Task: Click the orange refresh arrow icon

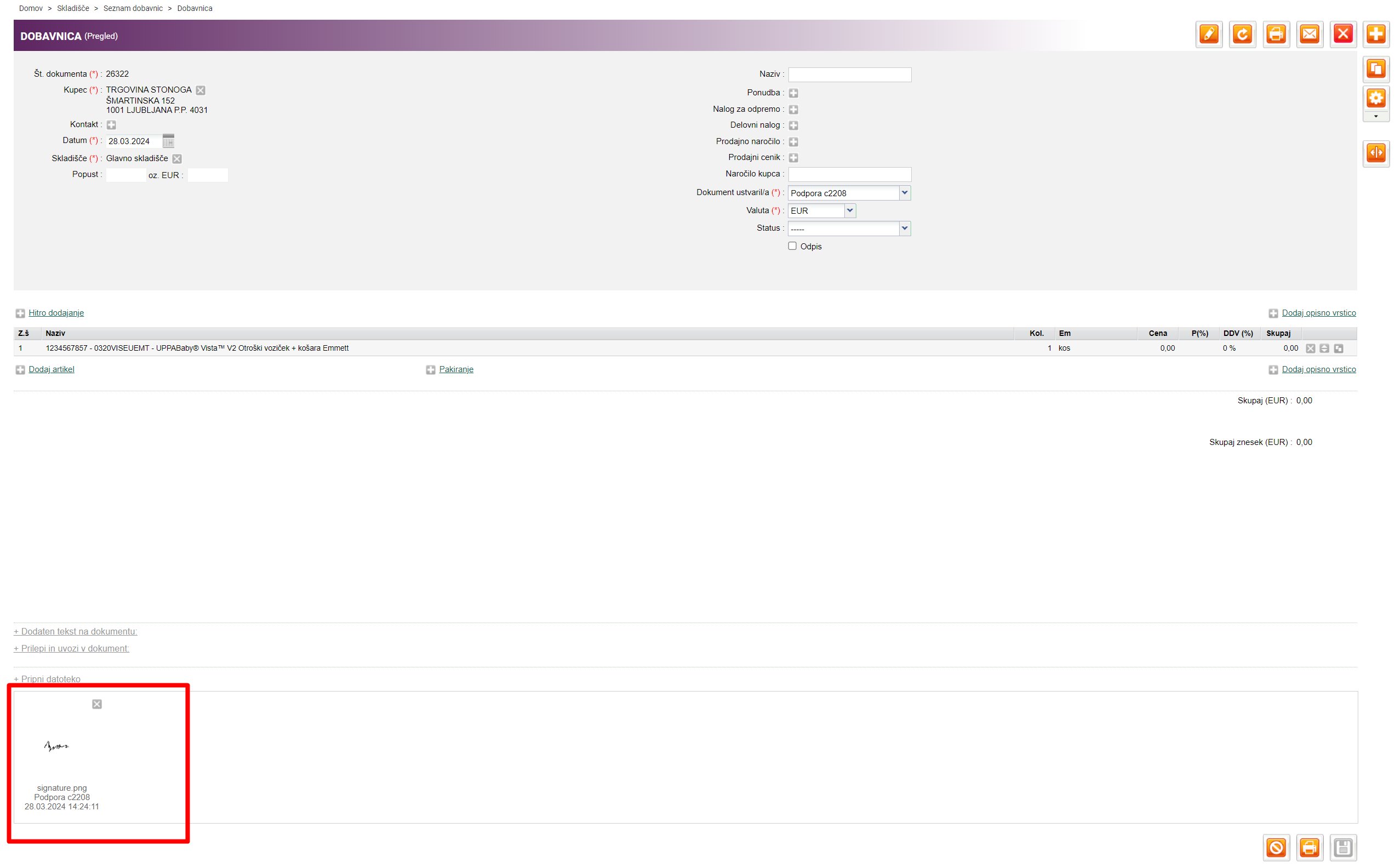Action: (1242, 35)
